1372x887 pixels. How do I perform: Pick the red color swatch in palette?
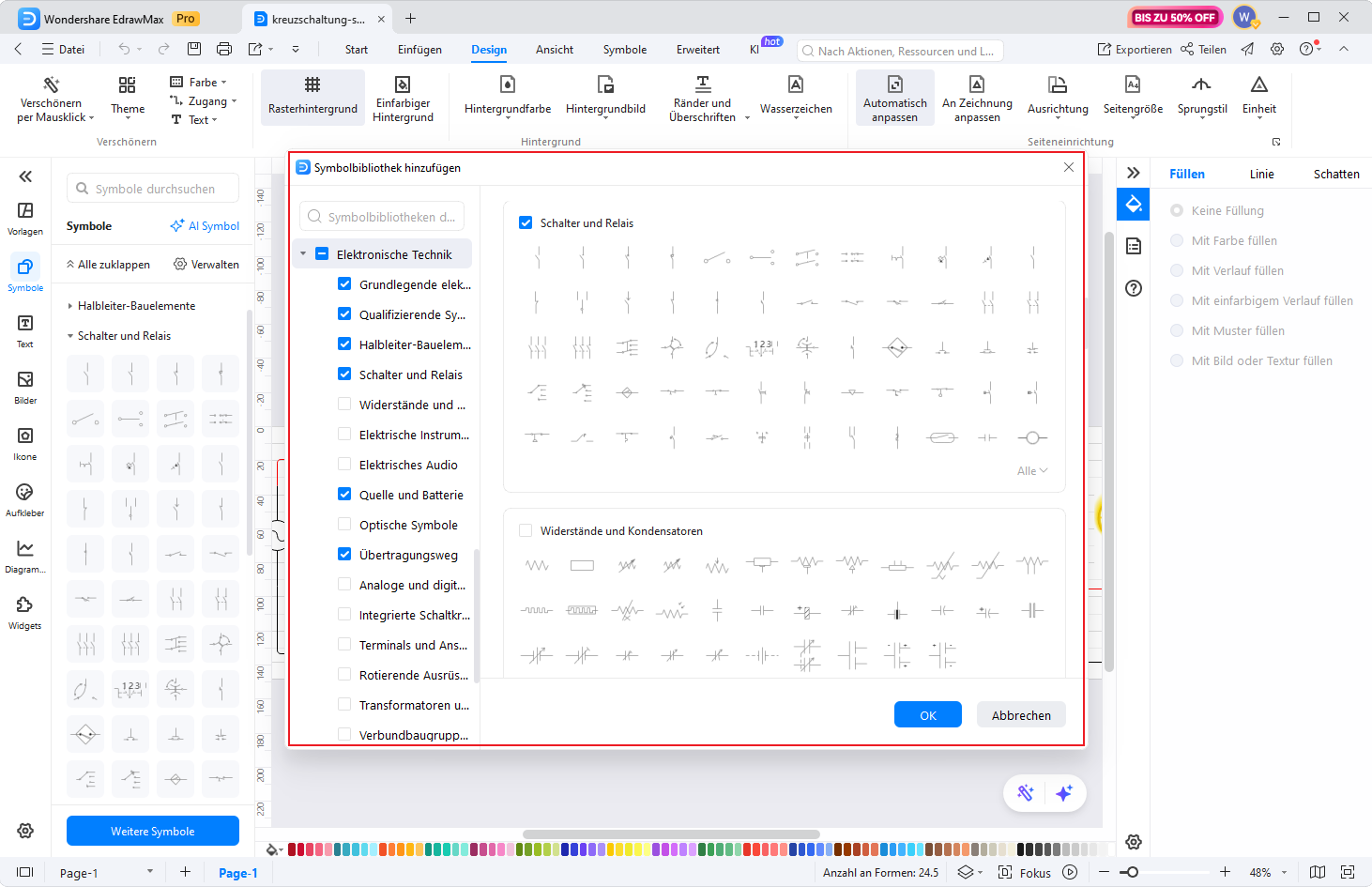coord(293,849)
